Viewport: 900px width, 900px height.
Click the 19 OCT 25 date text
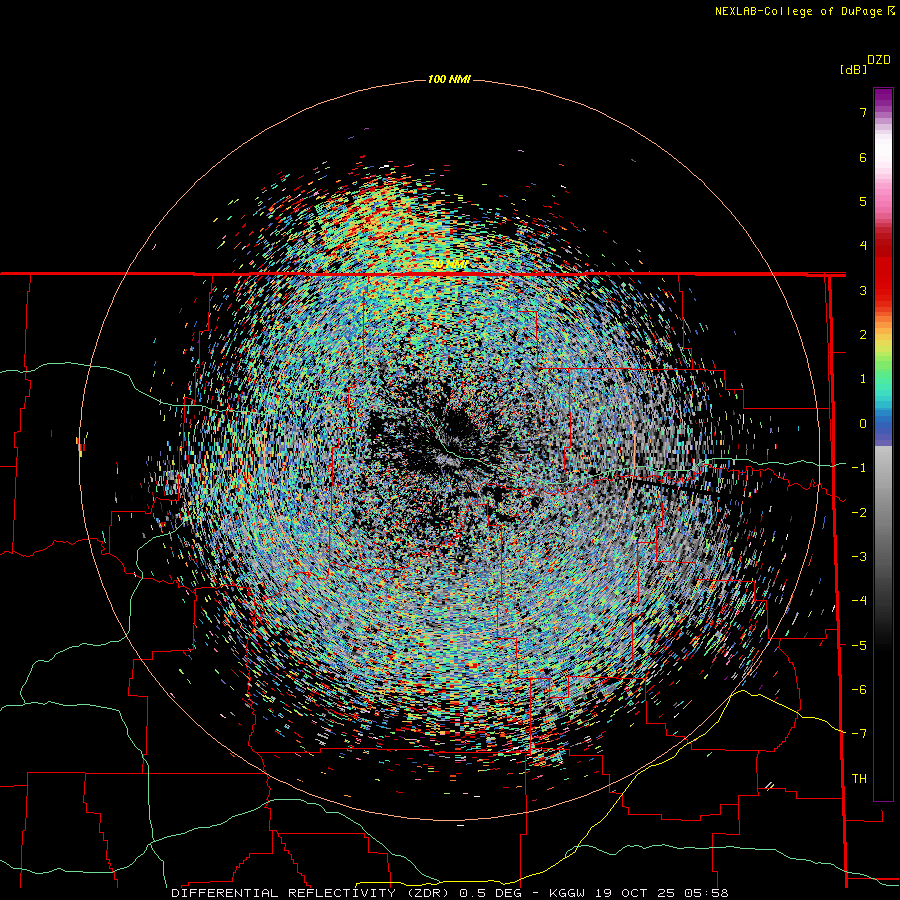click(636, 893)
